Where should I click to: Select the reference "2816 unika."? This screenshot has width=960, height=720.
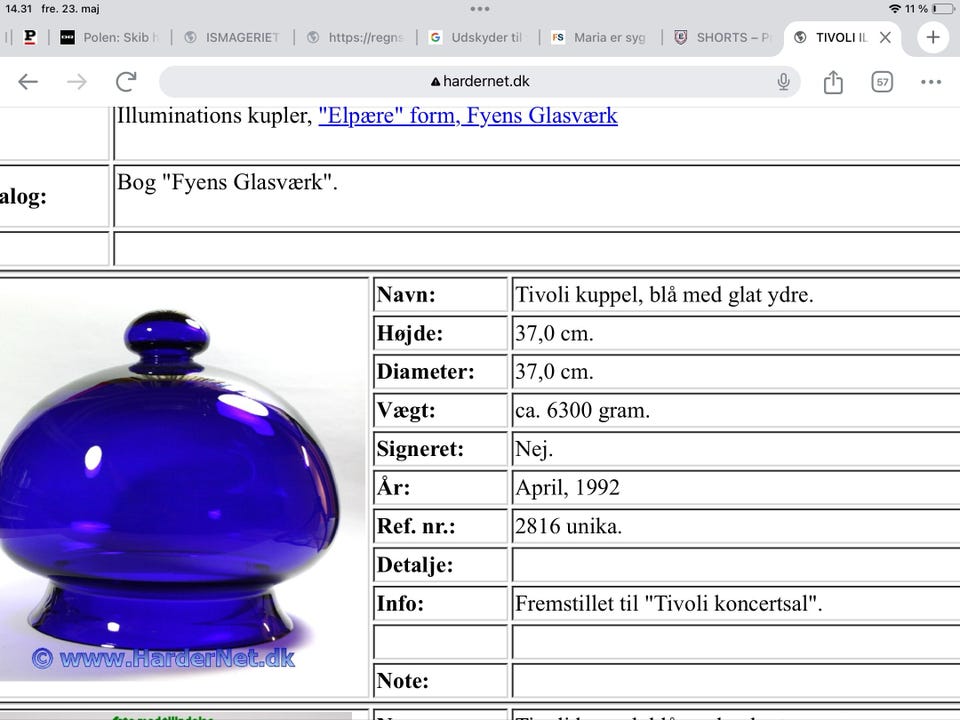[x=568, y=527]
